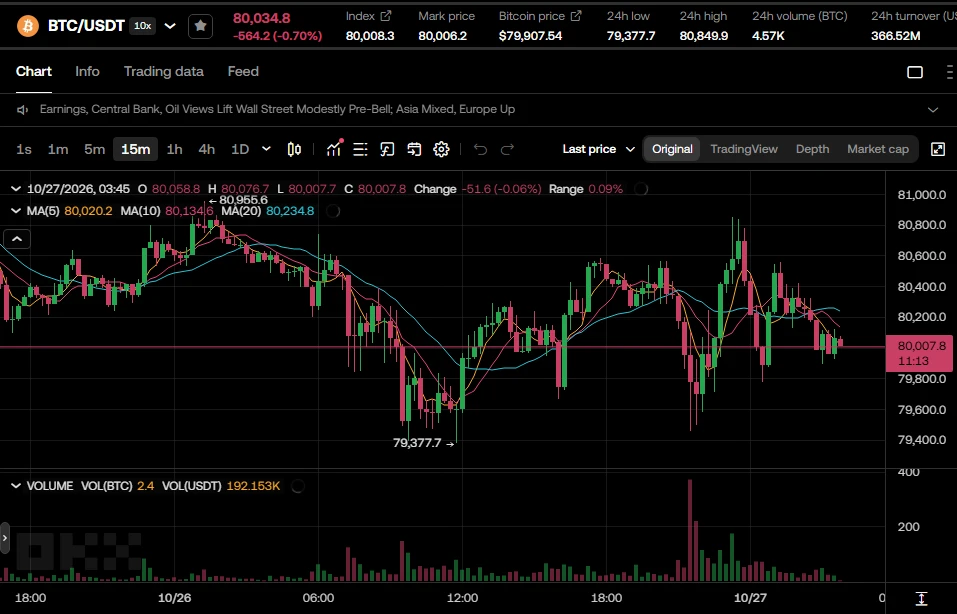This screenshot has height=614, width=957.
Task: Open the candlestick chart style icon
Action: pos(294,150)
